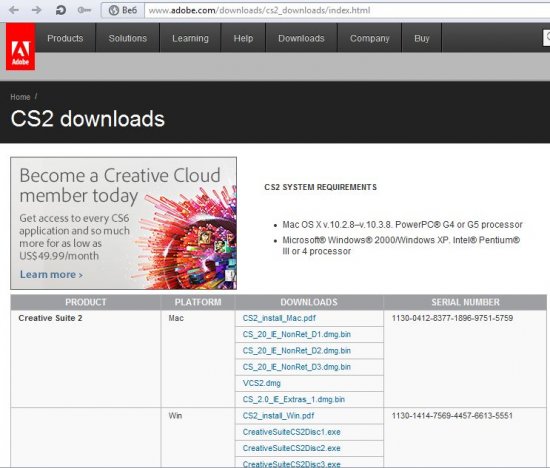Download CreativeSuiteCS2Disc1.exe
The height and width of the screenshot is (468, 550).
coord(291,432)
